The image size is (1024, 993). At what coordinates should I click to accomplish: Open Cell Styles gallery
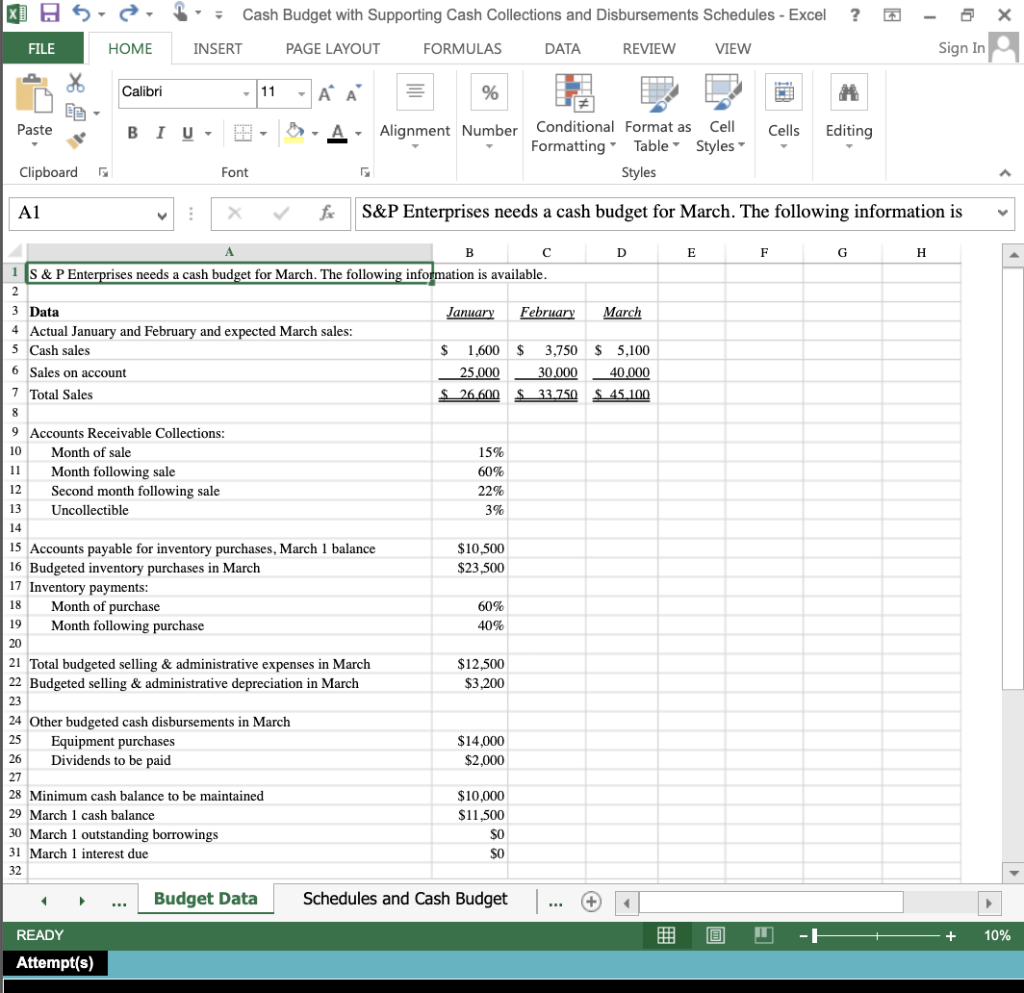[722, 113]
